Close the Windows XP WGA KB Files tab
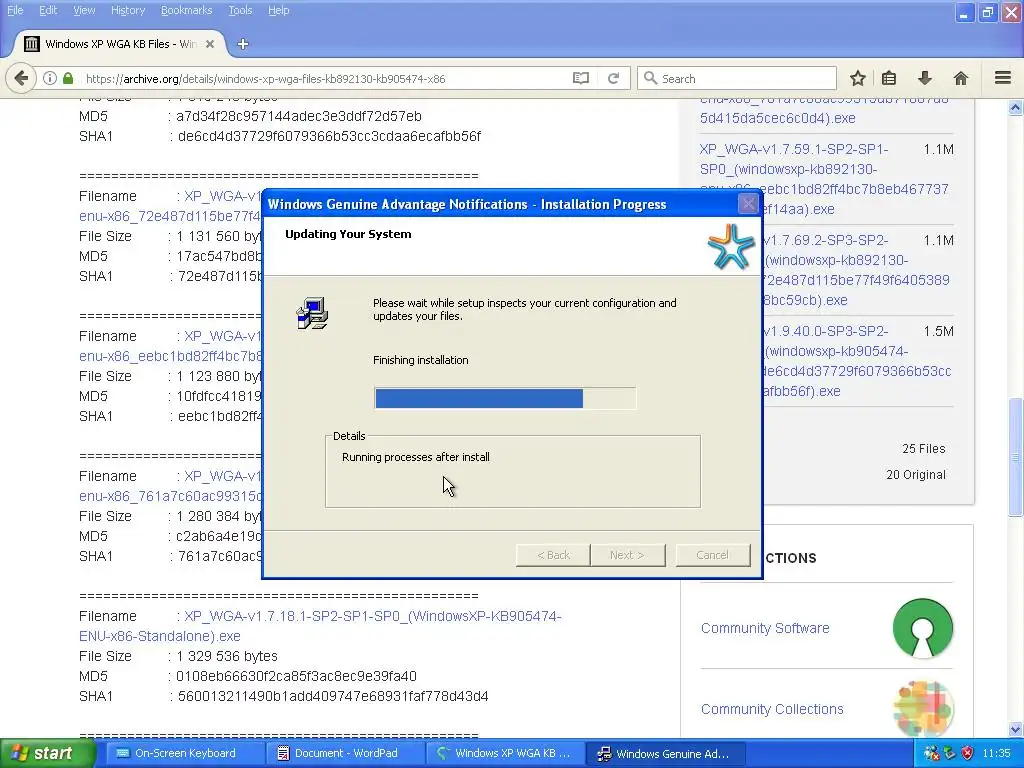Viewport: 1024px width, 768px height. pos(210,44)
